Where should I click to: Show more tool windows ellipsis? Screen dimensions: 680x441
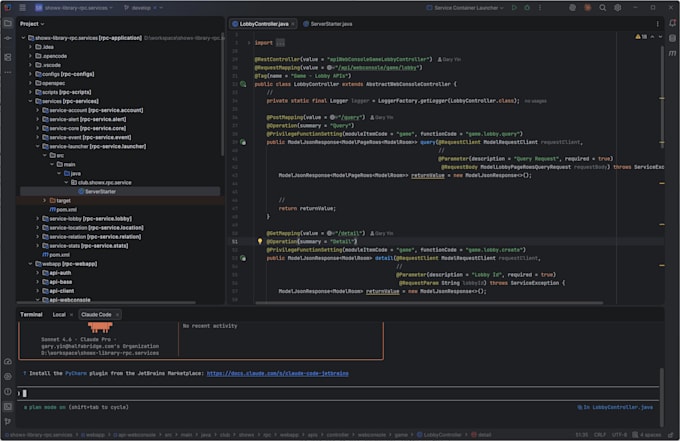pyautogui.click(x=8, y=72)
